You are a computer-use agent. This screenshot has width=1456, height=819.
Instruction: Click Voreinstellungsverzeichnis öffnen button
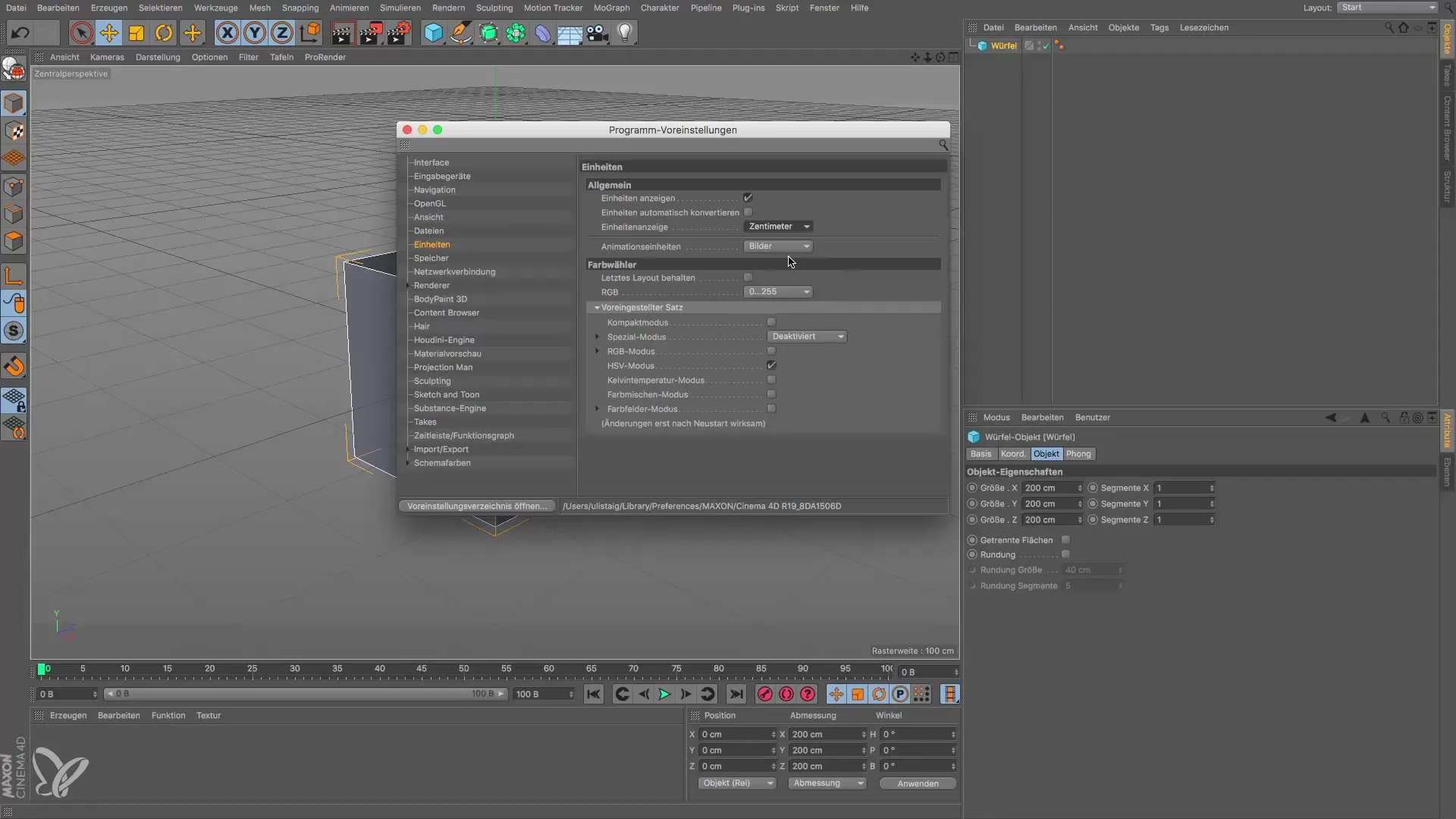point(477,507)
